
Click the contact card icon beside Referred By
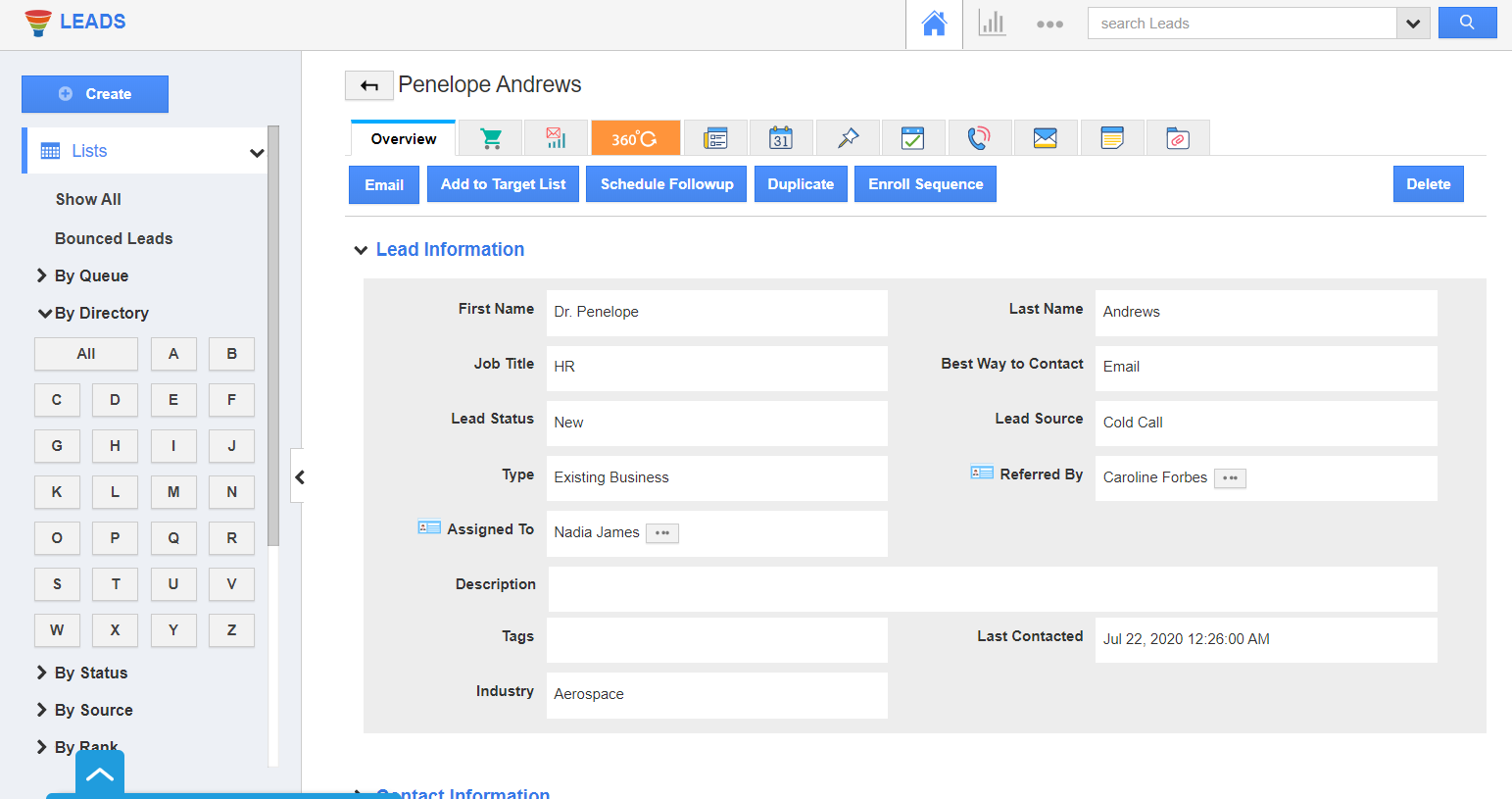[982, 473]
